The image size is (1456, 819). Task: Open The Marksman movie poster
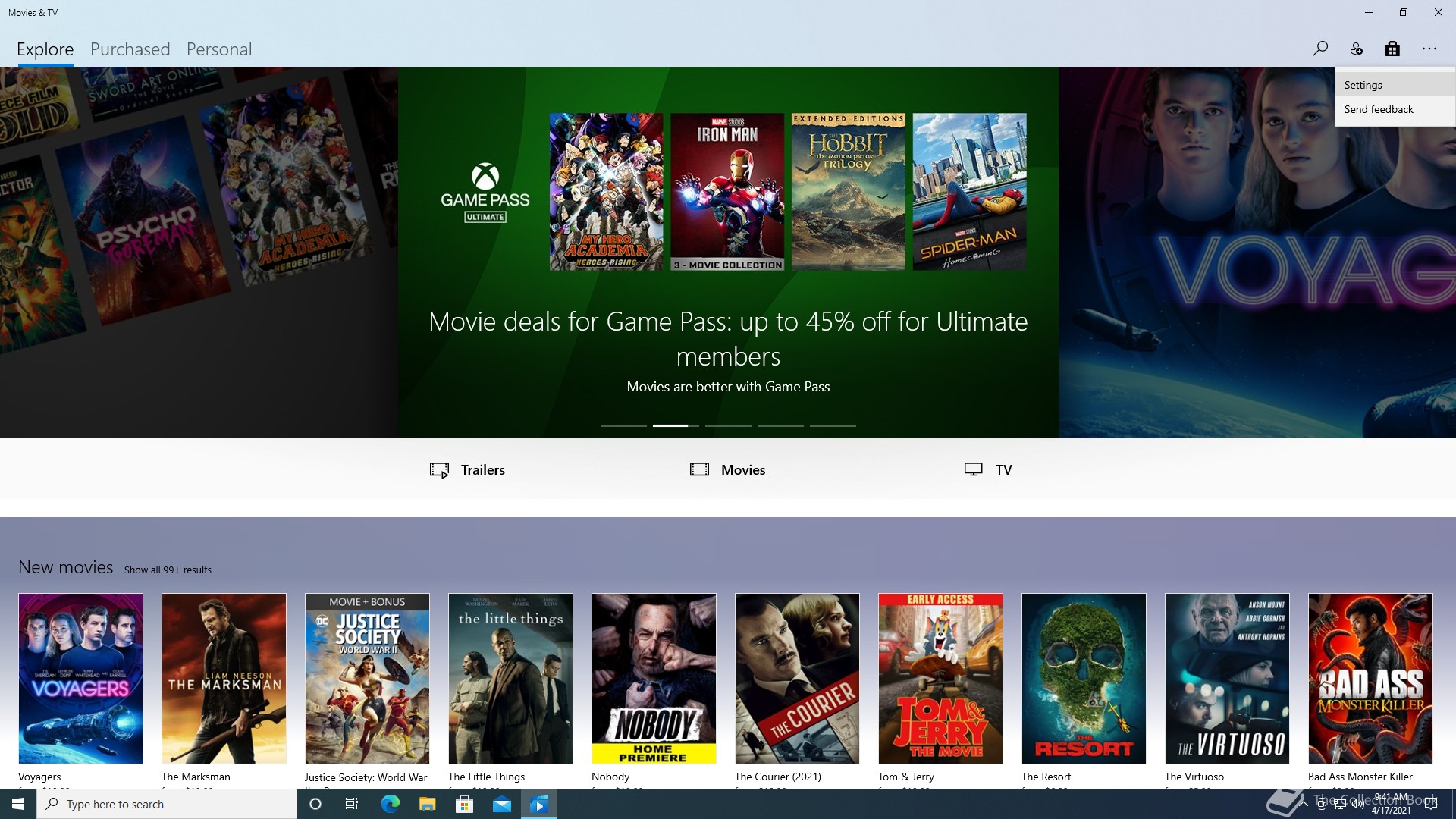pyautogui.click(x=224, y=679)
